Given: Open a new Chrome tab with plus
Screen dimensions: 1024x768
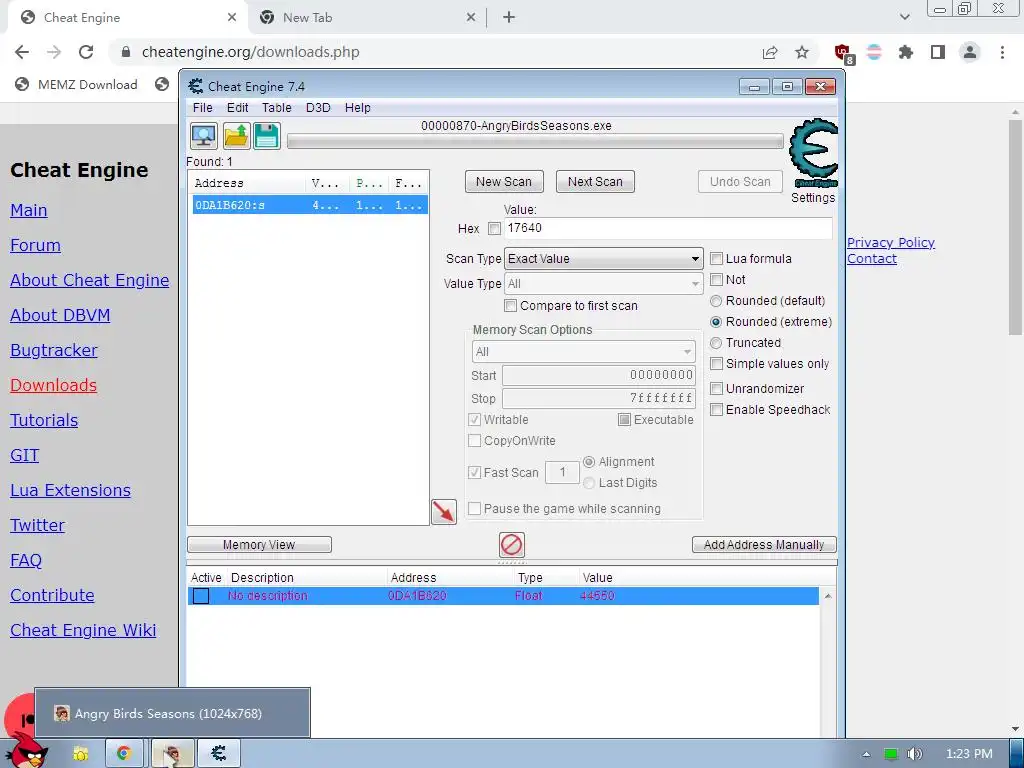Looking at the screenshot, I should point(509,18).
